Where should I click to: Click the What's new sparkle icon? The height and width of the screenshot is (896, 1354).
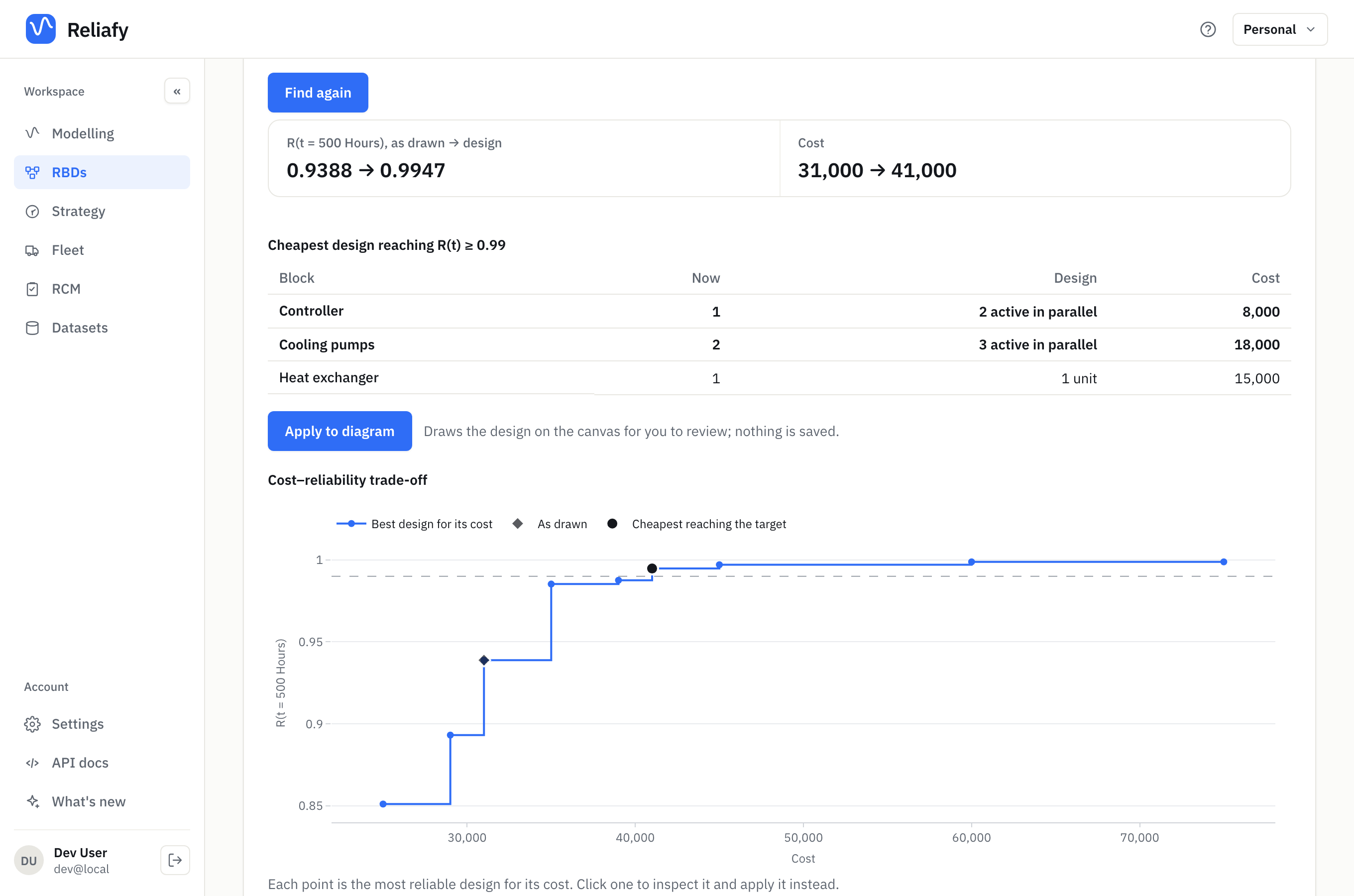[32, 802]
